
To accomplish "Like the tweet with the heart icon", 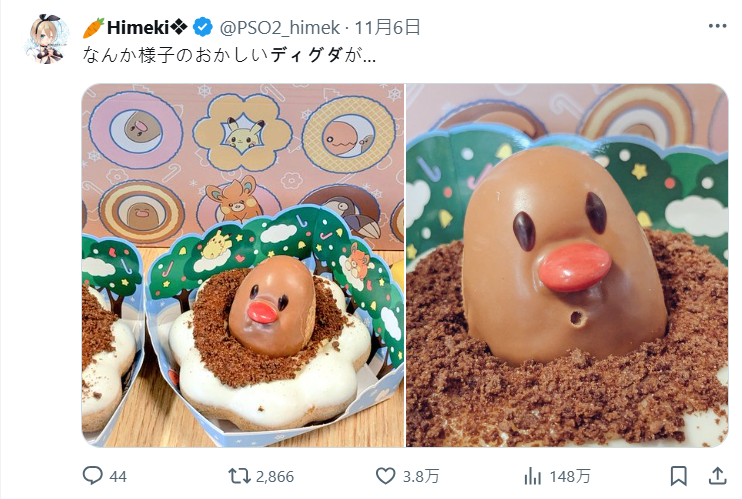I will click(385, 476).
